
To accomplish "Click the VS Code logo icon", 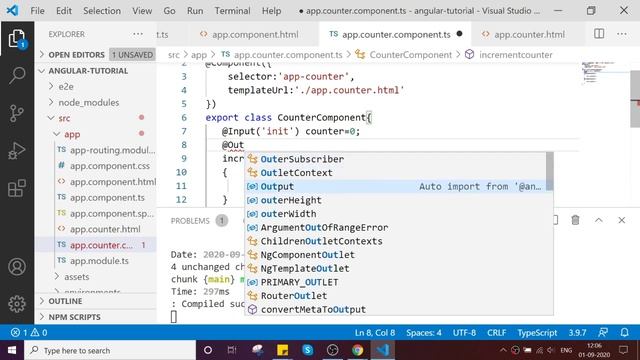I will click(x=12, y=10).
